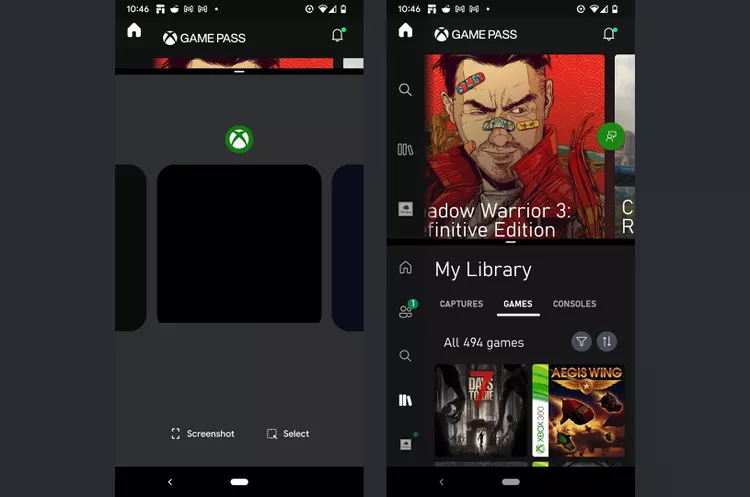Tap the All 494 games label
Image resolution: width=750 pixels, height=497 pixels.
[484, 342]
